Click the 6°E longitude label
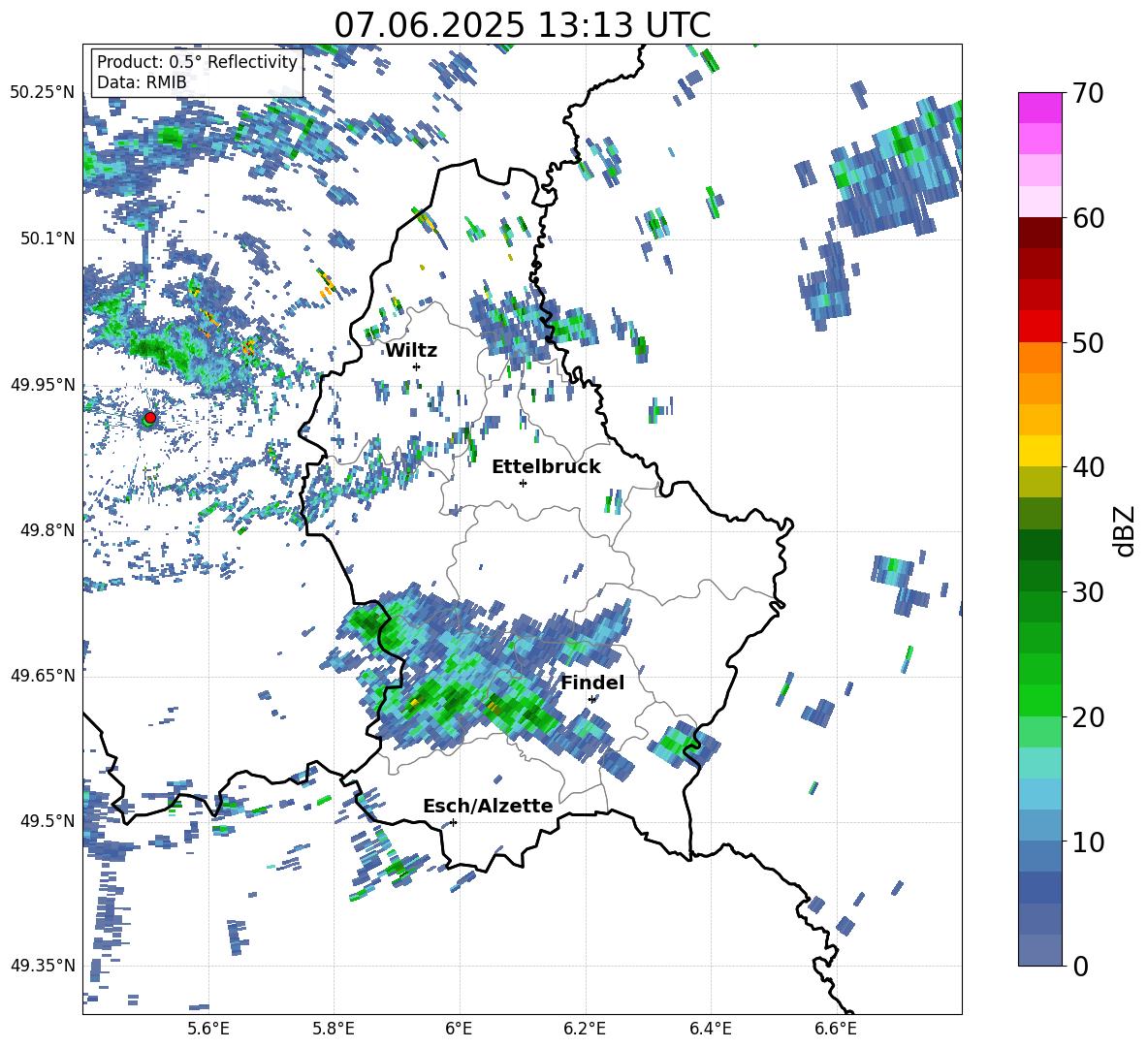 point(459,1029)
